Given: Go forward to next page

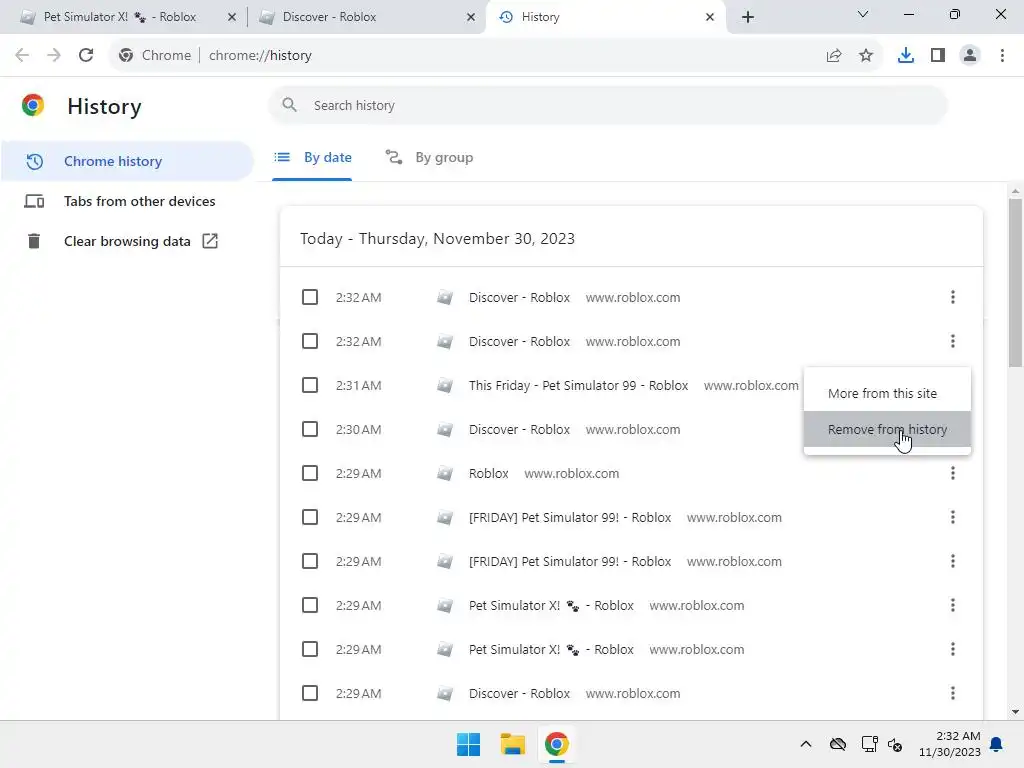Looking at the screenshot, I should click(x=54, y=56).
